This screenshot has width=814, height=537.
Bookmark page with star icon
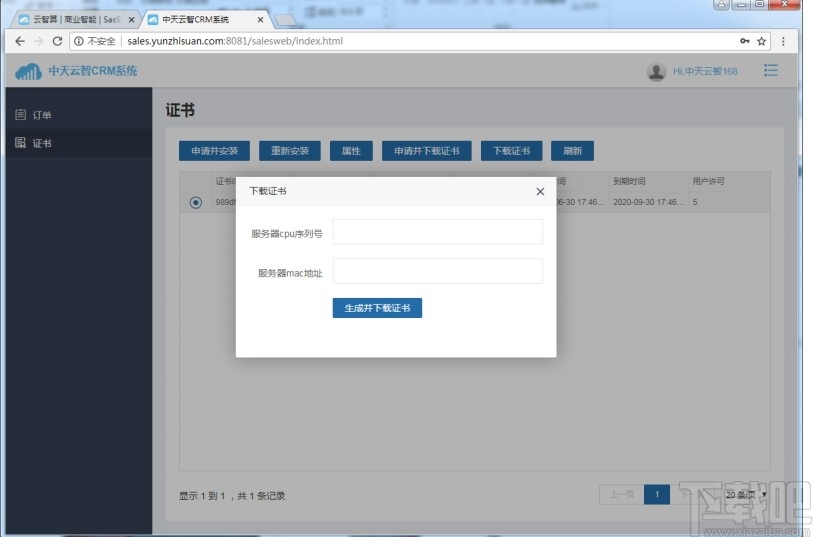point(761,41)
